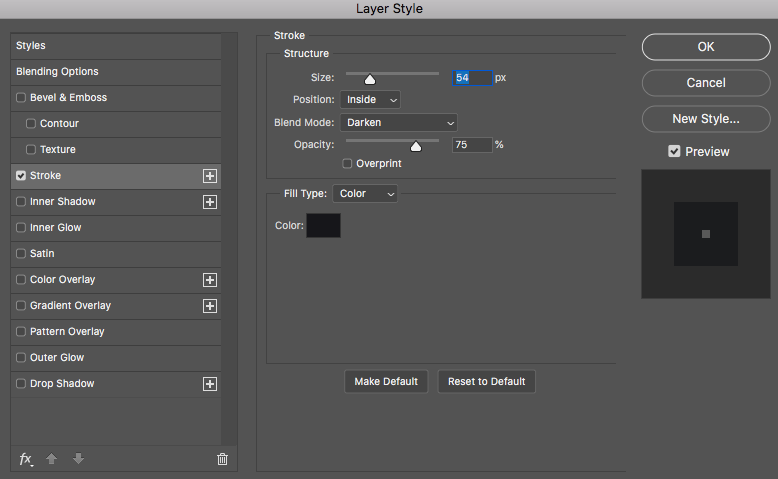
Task: Enable Inner Glow checkbox
Action: click(21, 227)
